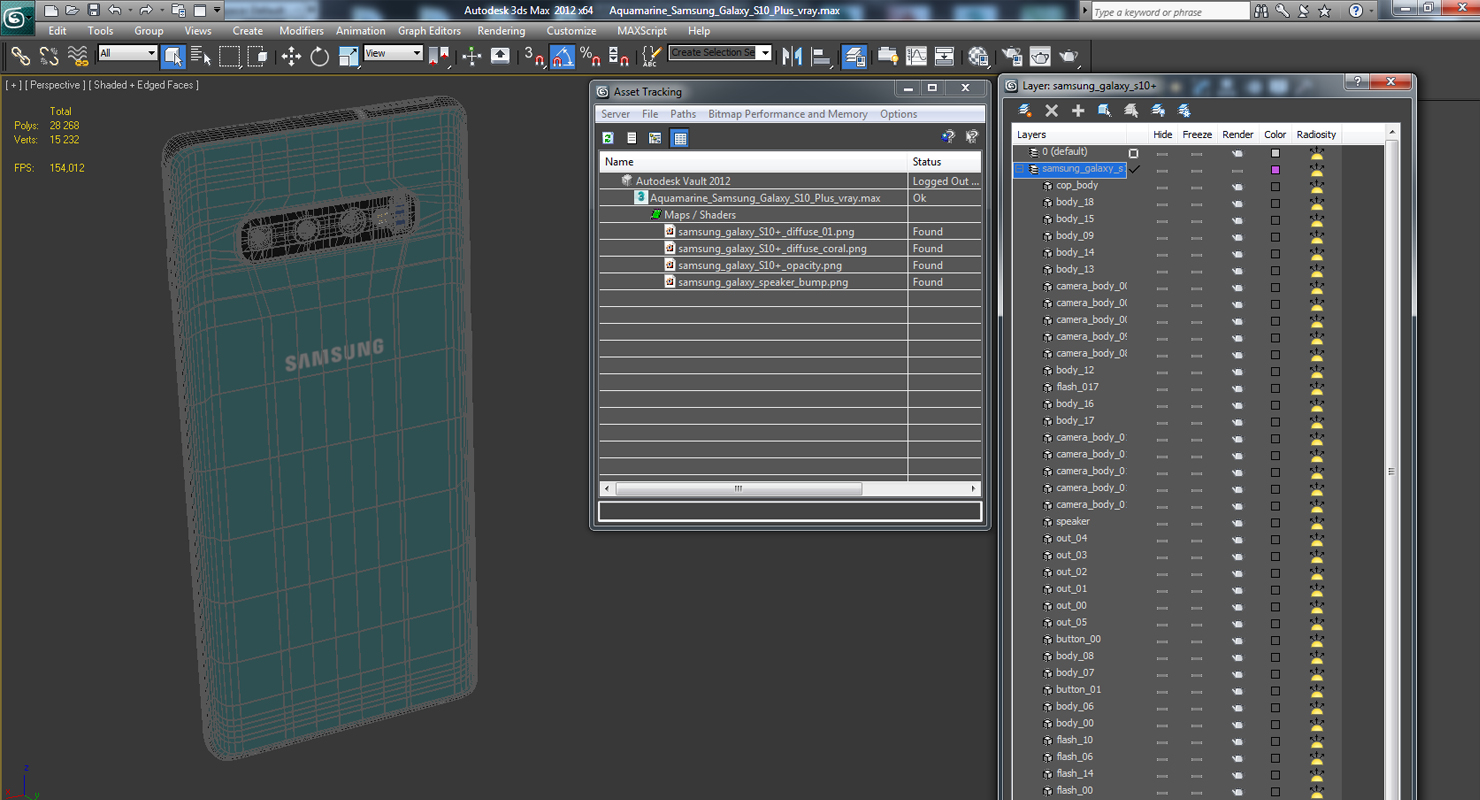Open the Edit menu

(x=57, y=31)
